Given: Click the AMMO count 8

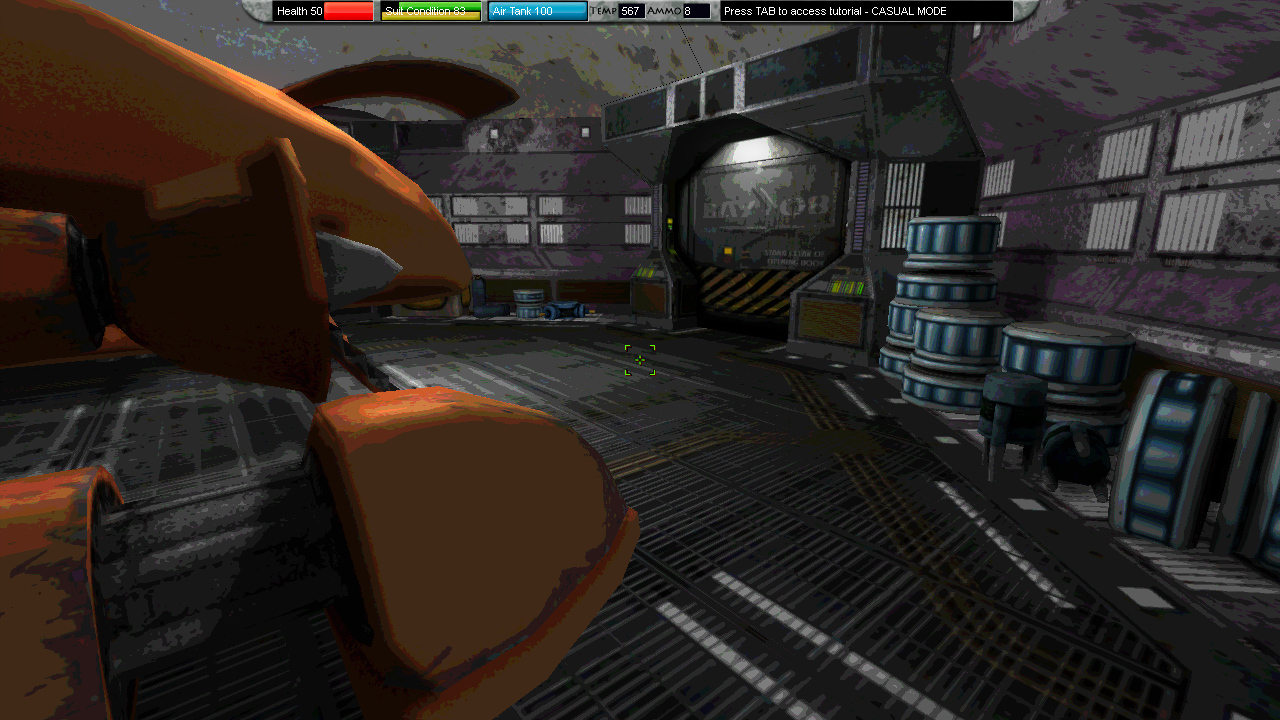Looking at the screenshot, I should [x=696, y=11].
